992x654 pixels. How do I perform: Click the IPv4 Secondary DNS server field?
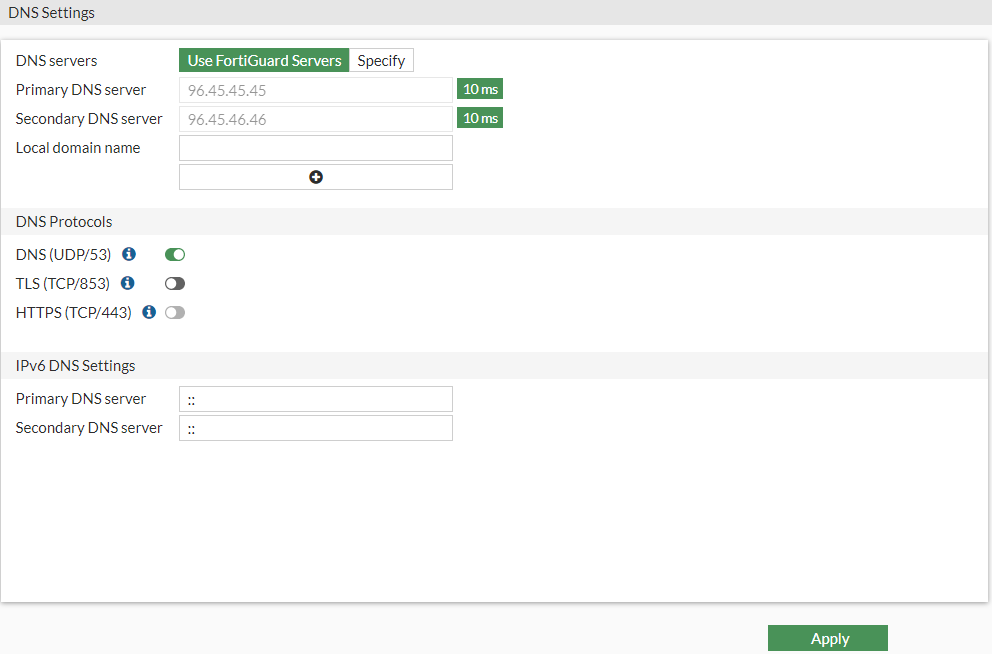[x=316, y=119]
